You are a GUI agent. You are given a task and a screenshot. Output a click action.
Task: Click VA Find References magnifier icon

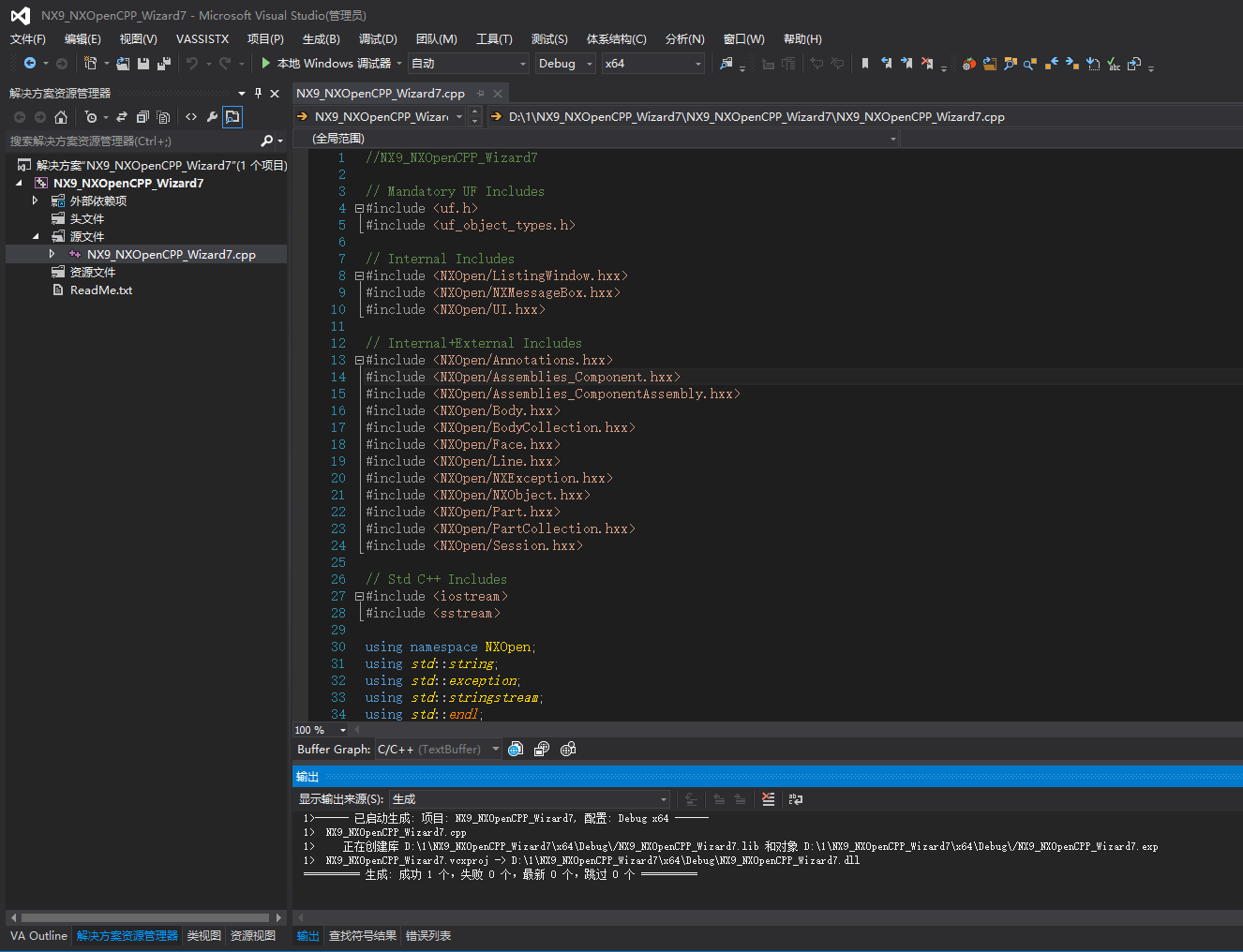(x=1030, y=64)
